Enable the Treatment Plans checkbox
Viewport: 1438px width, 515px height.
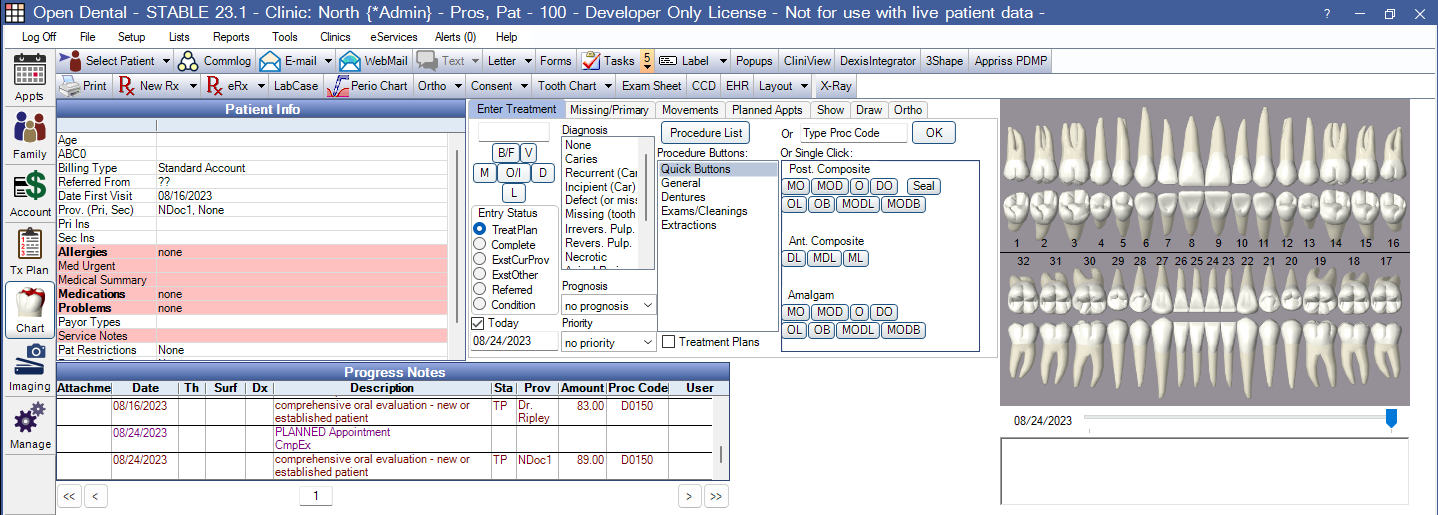pos(668,342)
